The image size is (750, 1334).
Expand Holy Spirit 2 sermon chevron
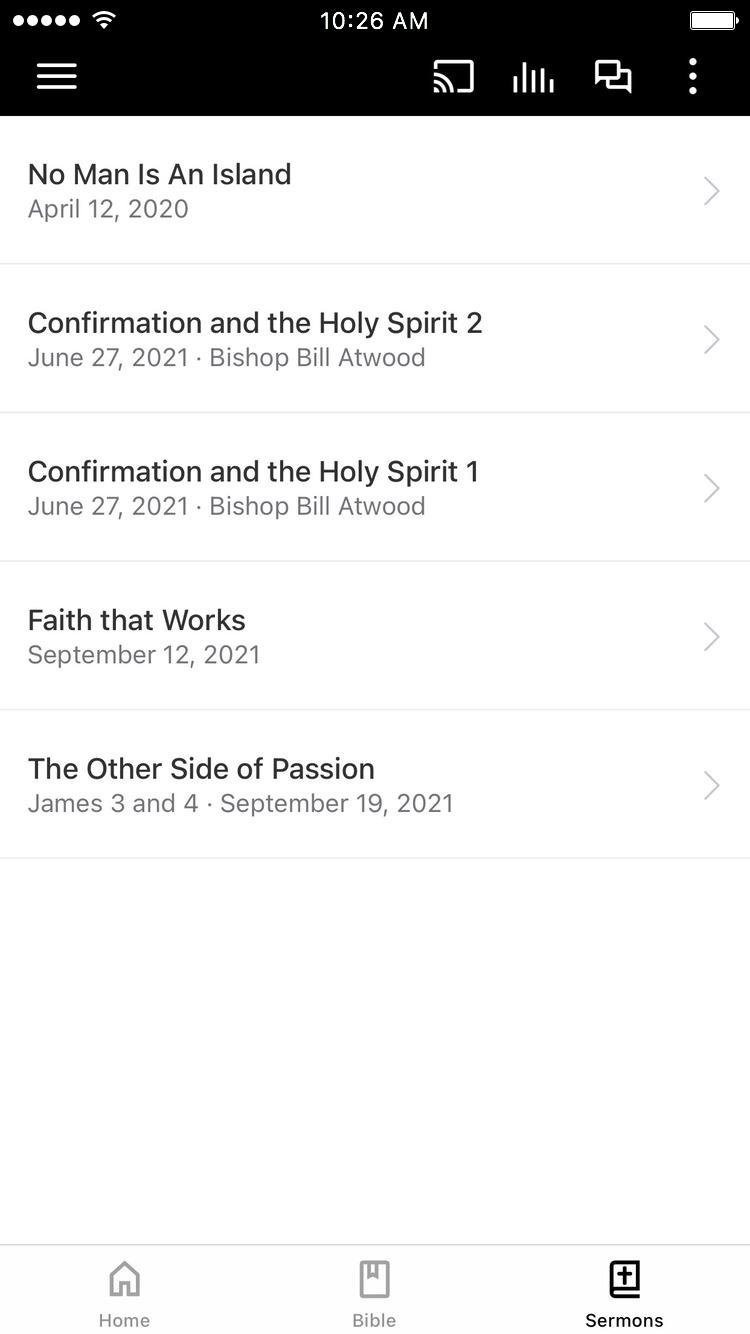pyautogui.click(x=711, y=340)
